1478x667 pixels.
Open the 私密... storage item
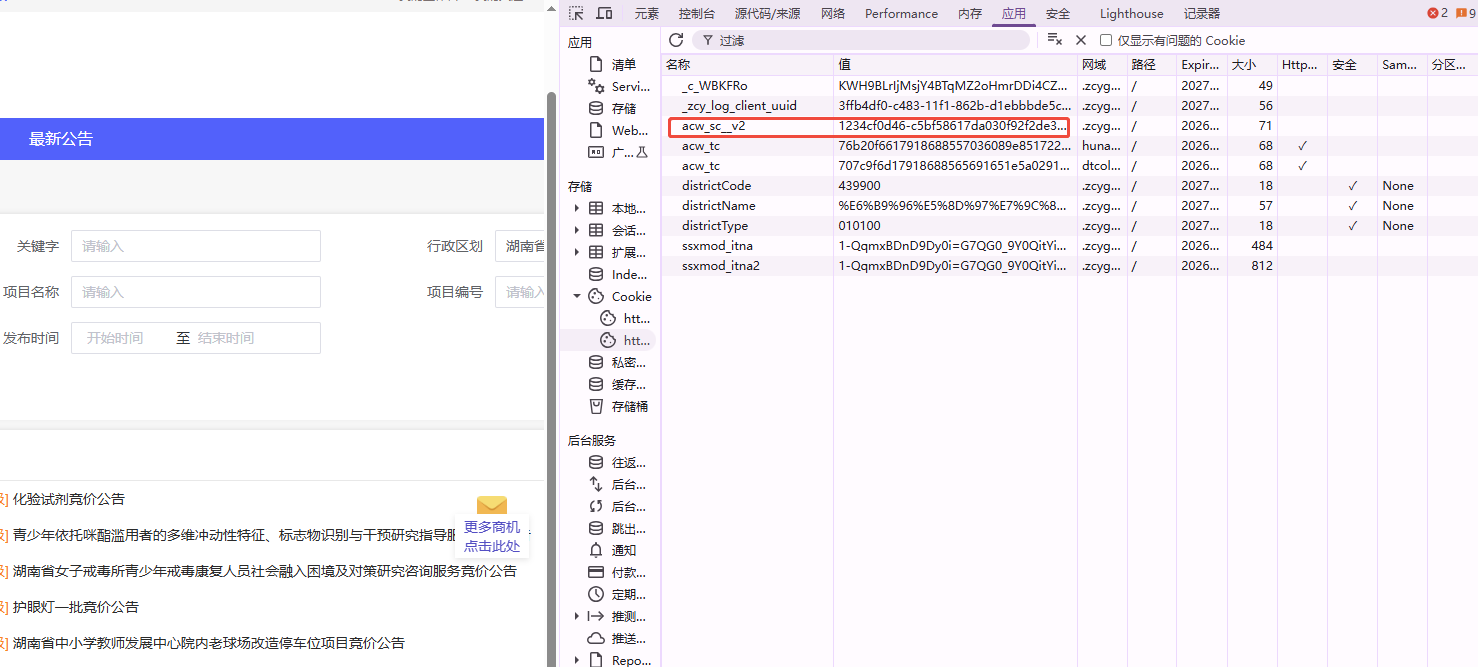(616, 362)
